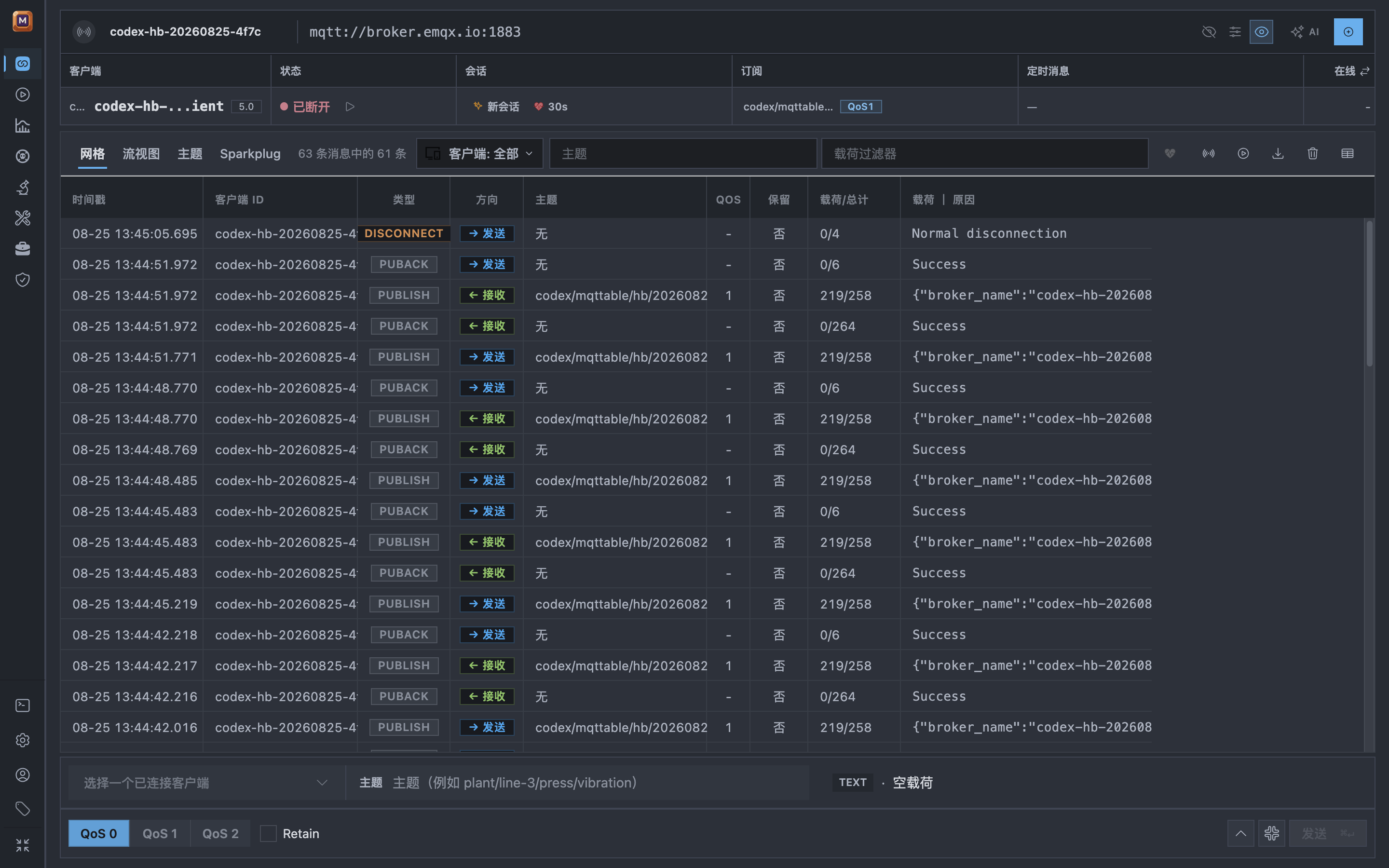
Task: Open the 客户端: 全部 dropdown
Action: click(x=480, y=153)
